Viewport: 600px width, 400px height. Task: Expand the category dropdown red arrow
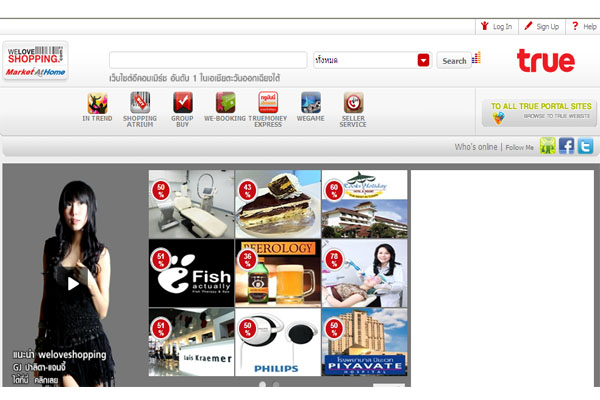423,60
